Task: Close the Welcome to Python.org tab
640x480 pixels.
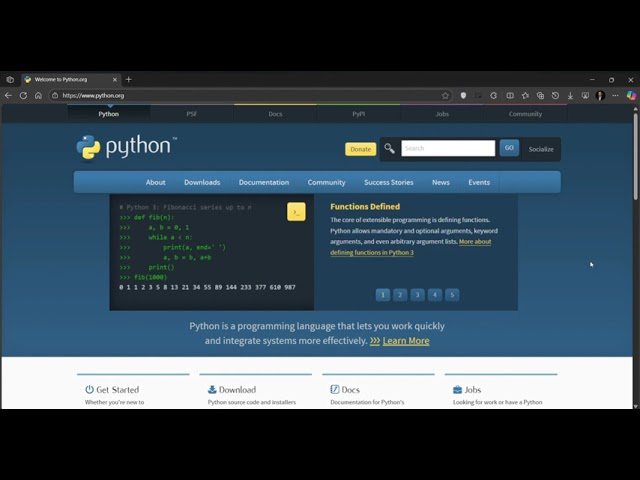Action: [115, 80]
